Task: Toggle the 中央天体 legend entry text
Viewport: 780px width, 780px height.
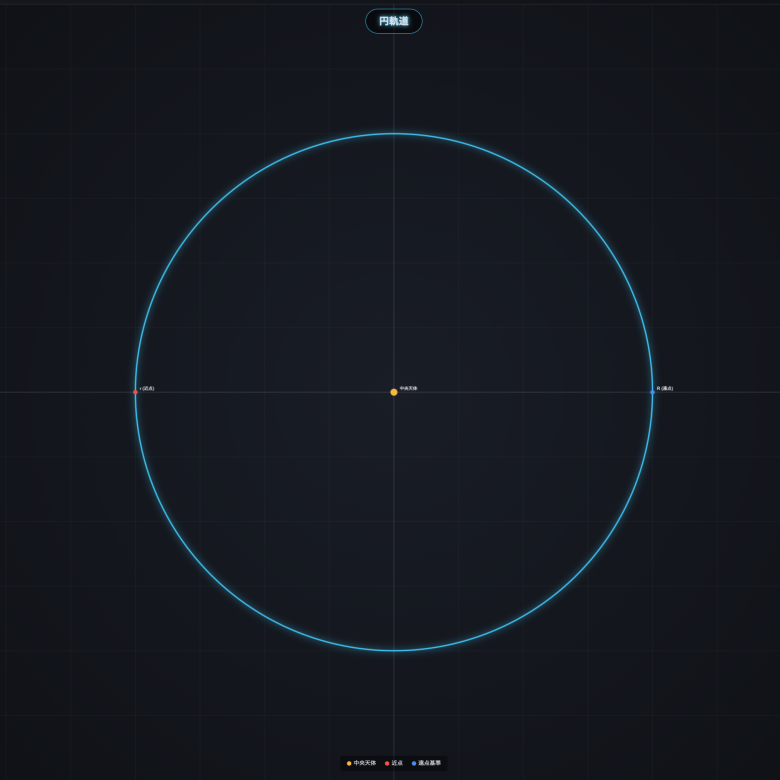Action: (365, 763)
